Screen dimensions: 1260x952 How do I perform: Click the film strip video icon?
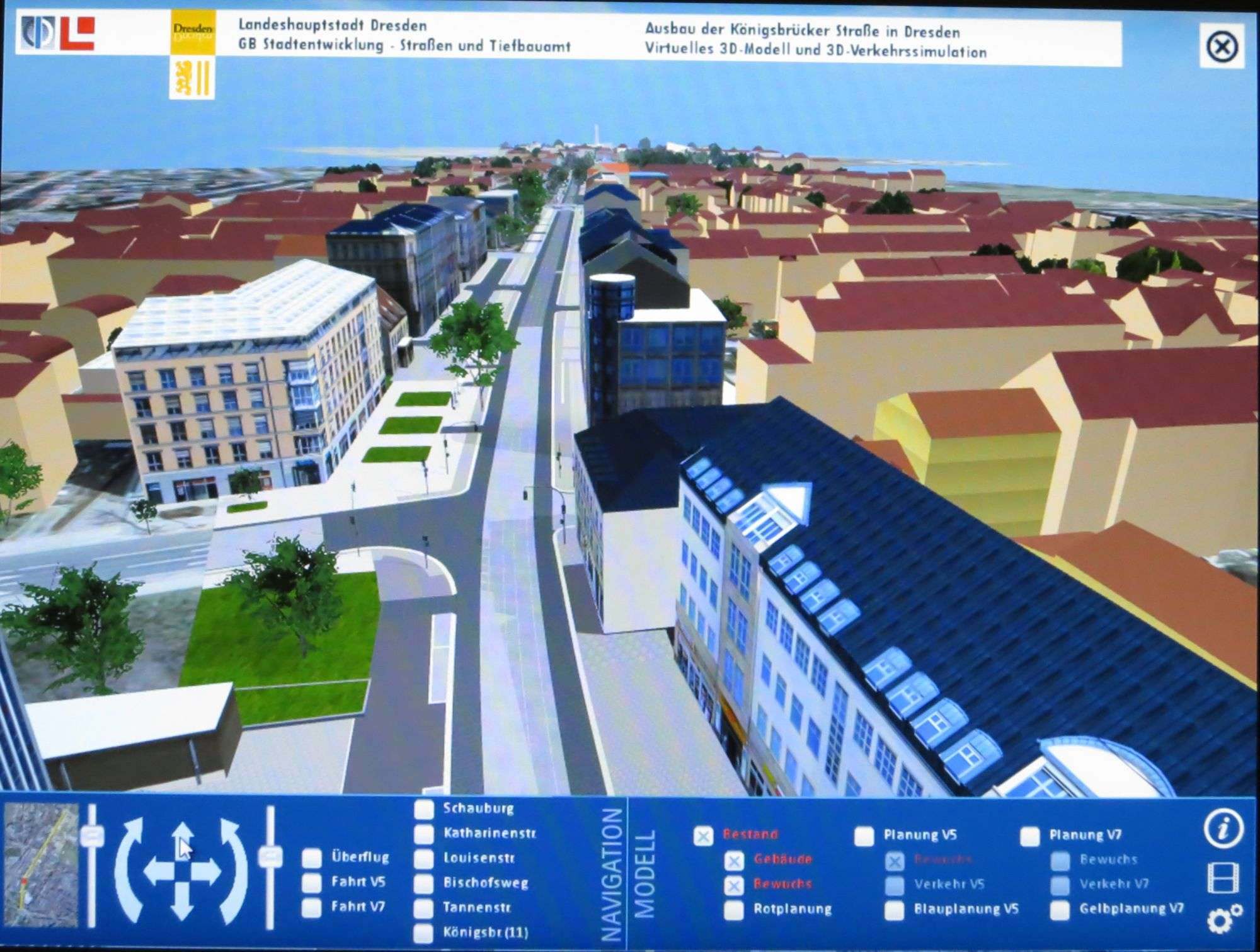(1223, 878)
